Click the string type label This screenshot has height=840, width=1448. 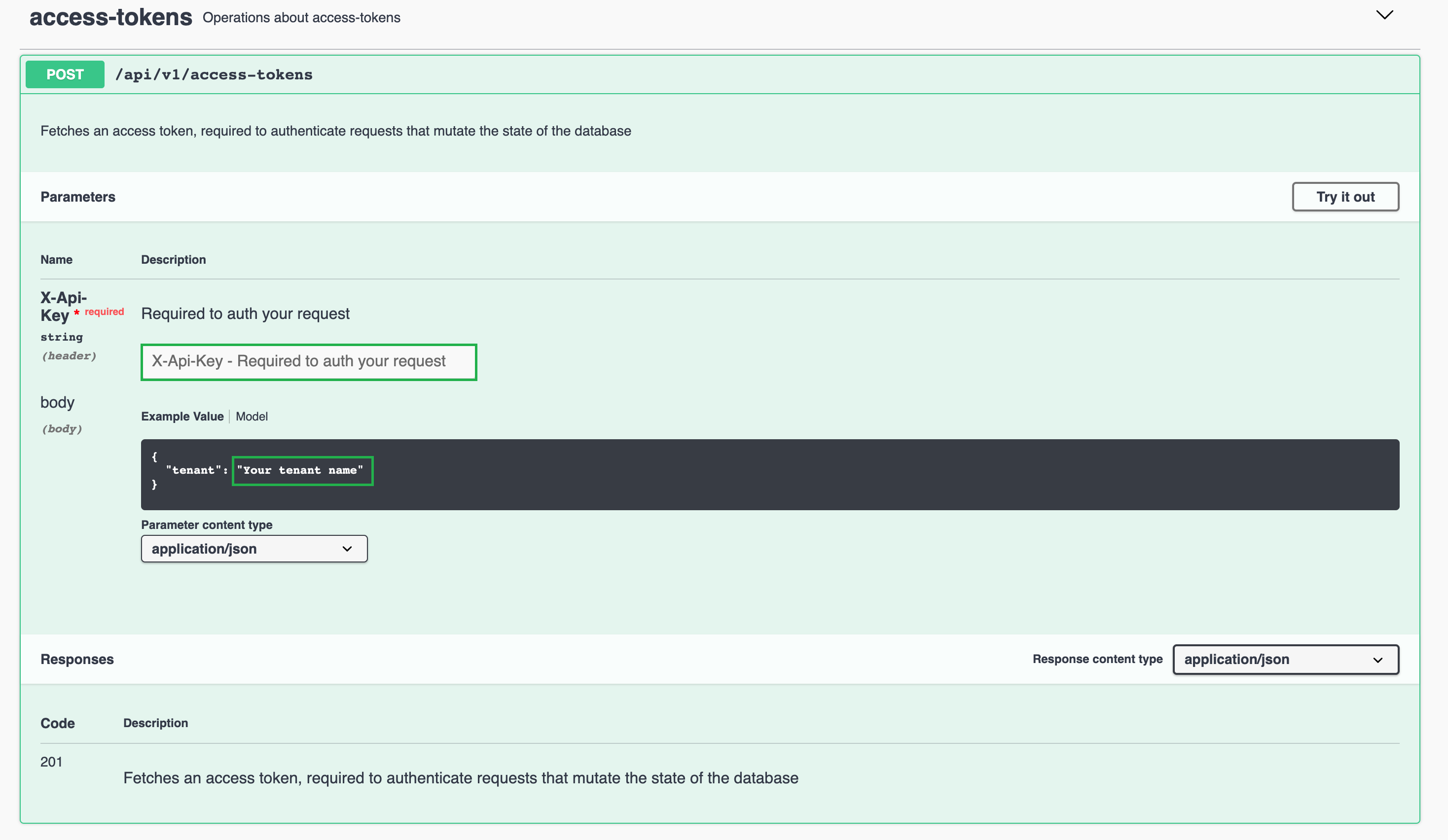pos(62,337)
